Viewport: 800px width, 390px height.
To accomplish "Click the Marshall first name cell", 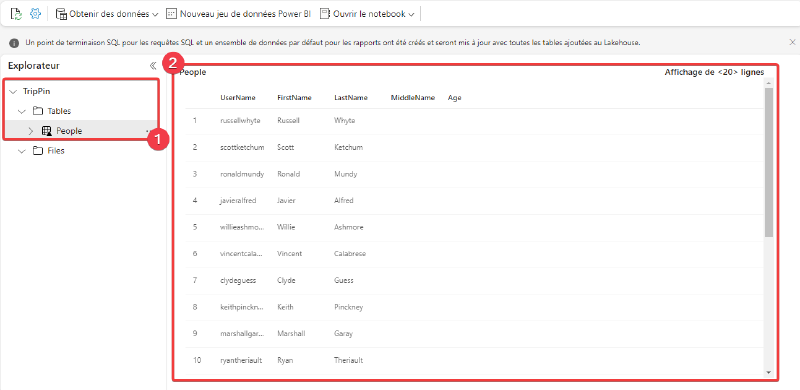I will click(x=291, y=334).
